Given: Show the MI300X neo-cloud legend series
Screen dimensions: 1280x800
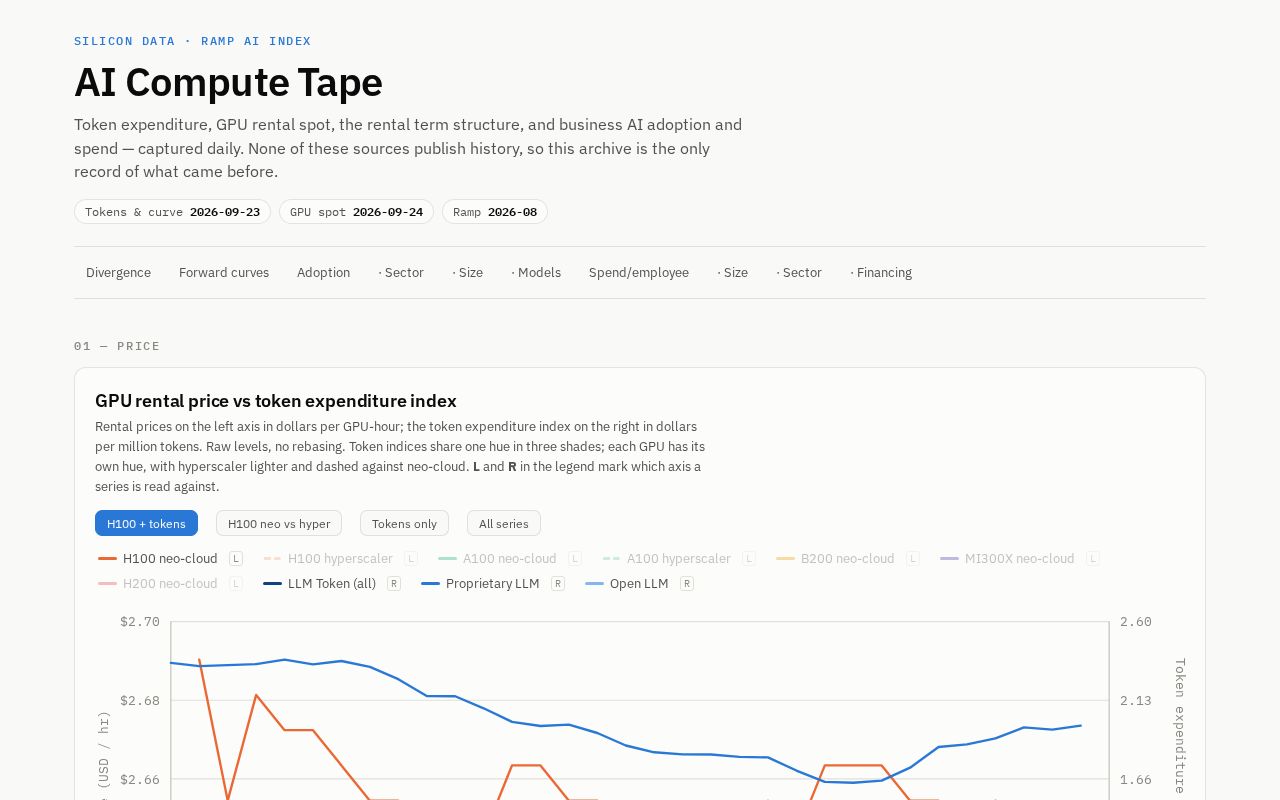Looking at the screenshot, I should pyautogui.click(x=1019, y=559).
